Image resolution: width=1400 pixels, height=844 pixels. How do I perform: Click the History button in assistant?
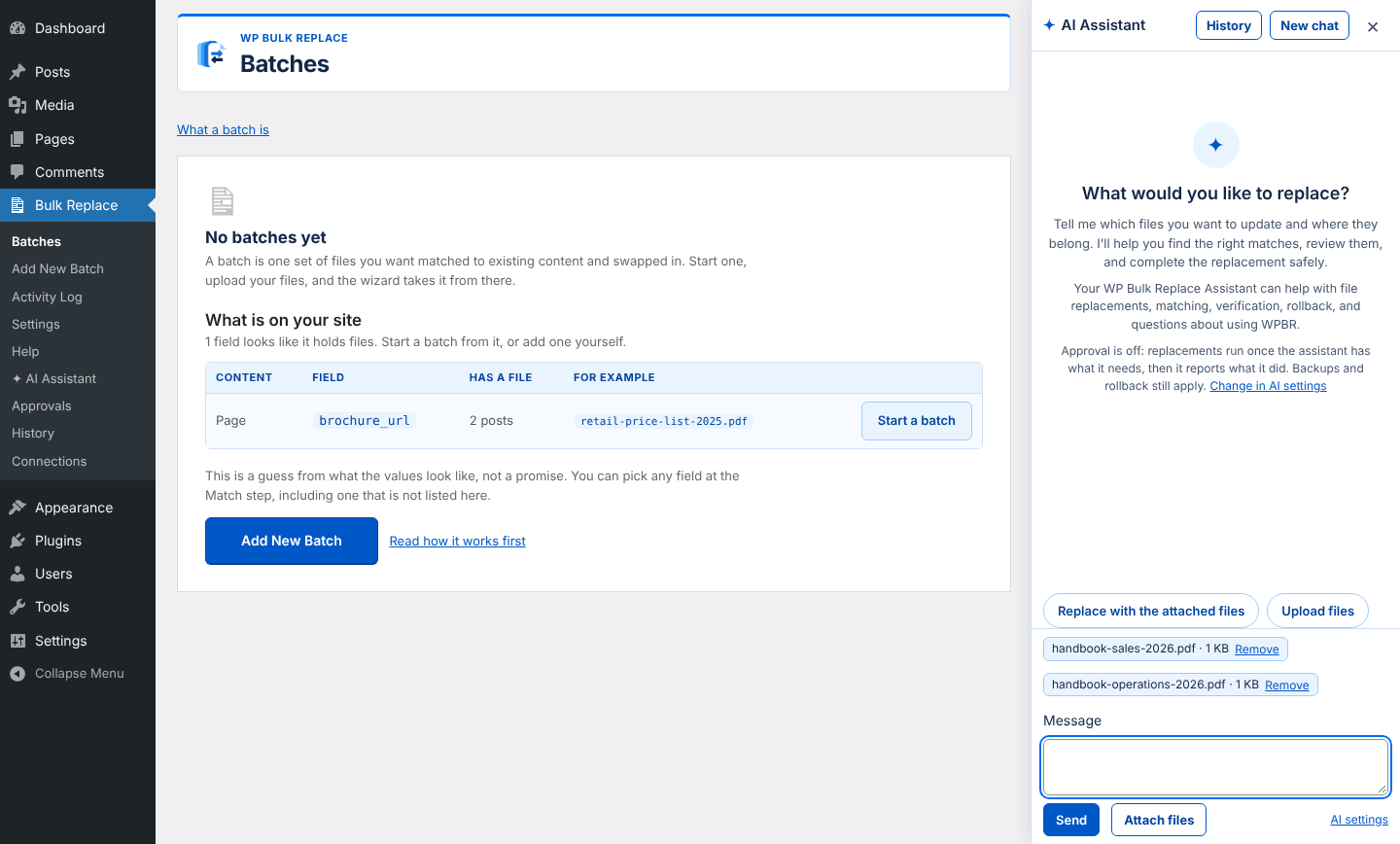point(1229,25)
